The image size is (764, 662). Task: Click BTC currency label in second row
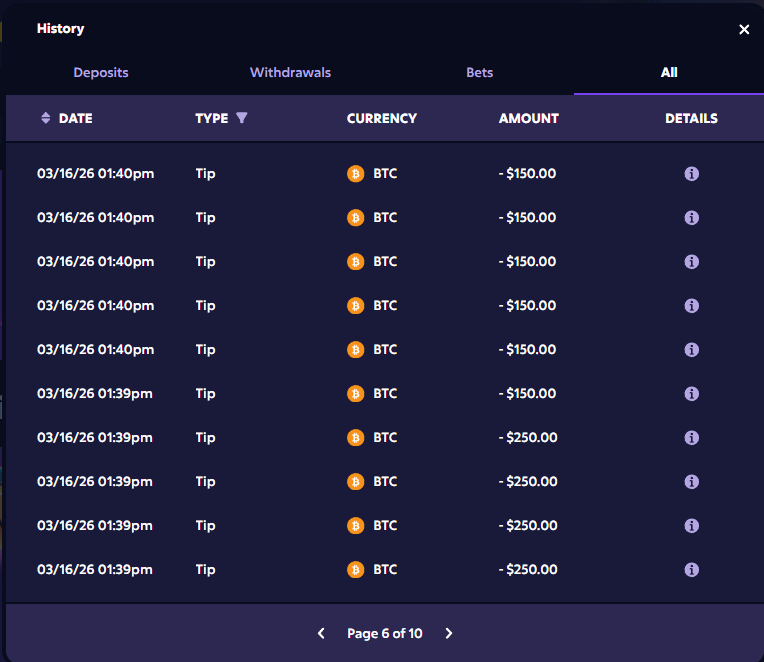pyautogui.click(x=385, y=218)
